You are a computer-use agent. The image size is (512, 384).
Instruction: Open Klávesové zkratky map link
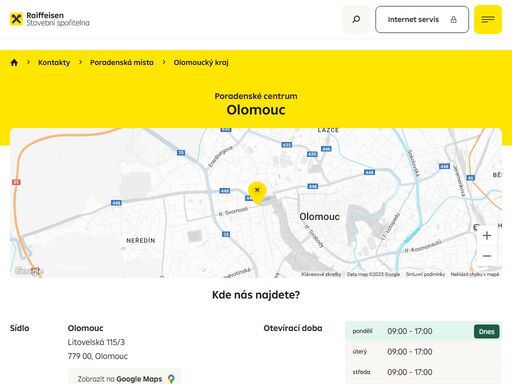[321, 274]
